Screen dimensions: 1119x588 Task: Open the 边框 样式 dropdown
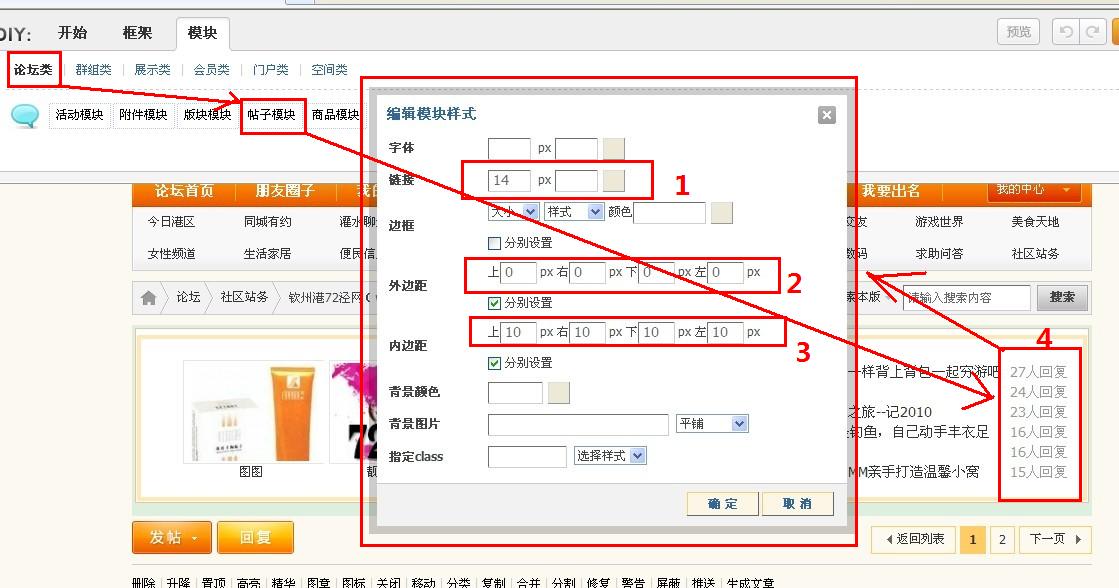[x=574, y=211]
